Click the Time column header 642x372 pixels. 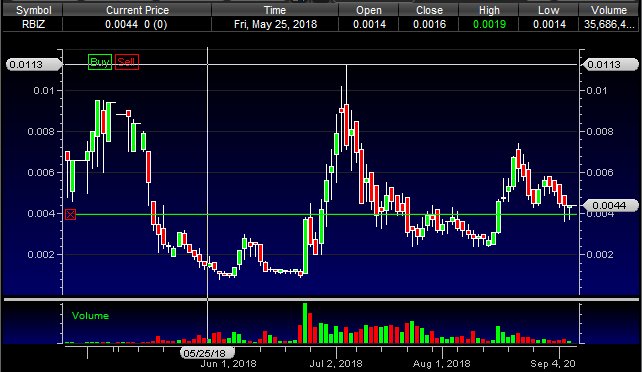pyautogui.click(x=275, y=10)
